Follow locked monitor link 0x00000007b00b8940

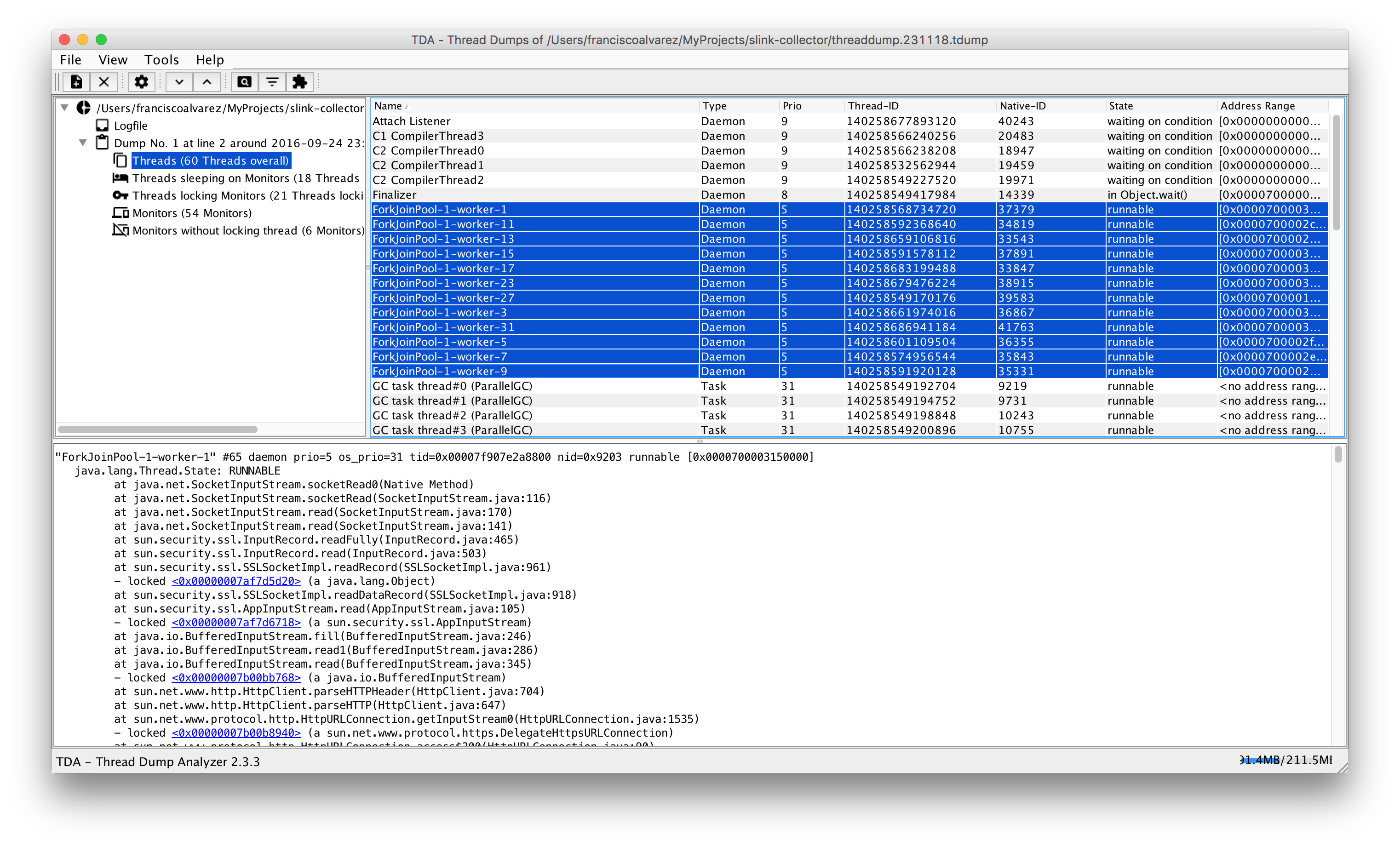point(236,733)
